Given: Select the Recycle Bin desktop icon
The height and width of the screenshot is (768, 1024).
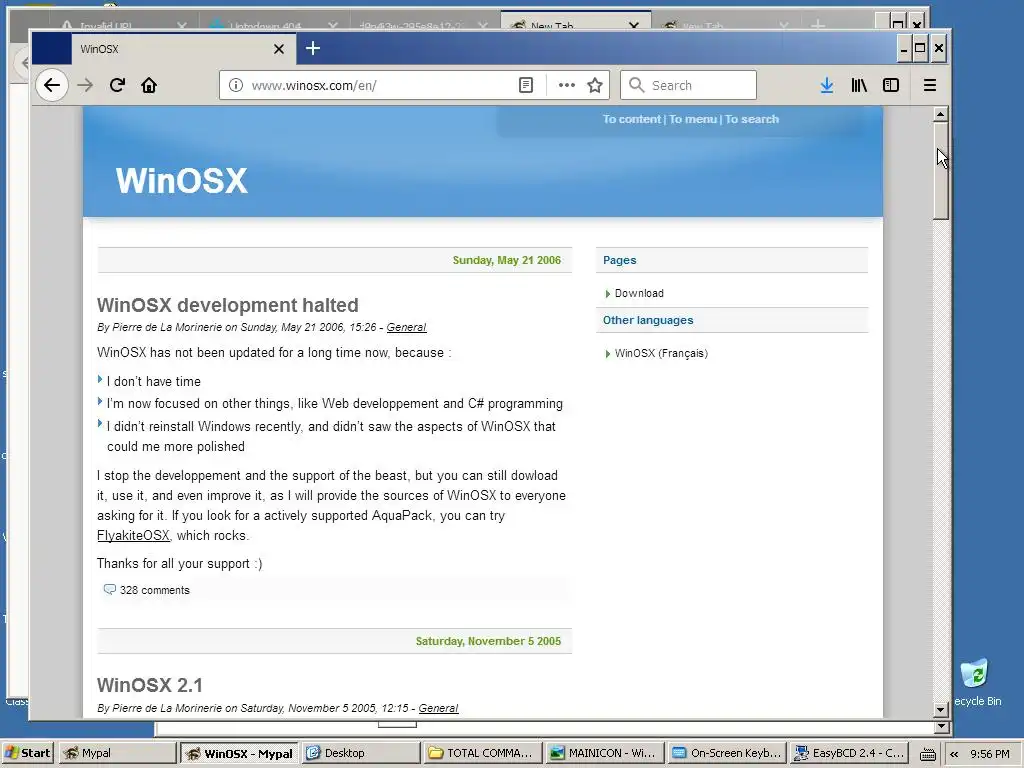Looking at the screenshot, I should click(976, 682).
